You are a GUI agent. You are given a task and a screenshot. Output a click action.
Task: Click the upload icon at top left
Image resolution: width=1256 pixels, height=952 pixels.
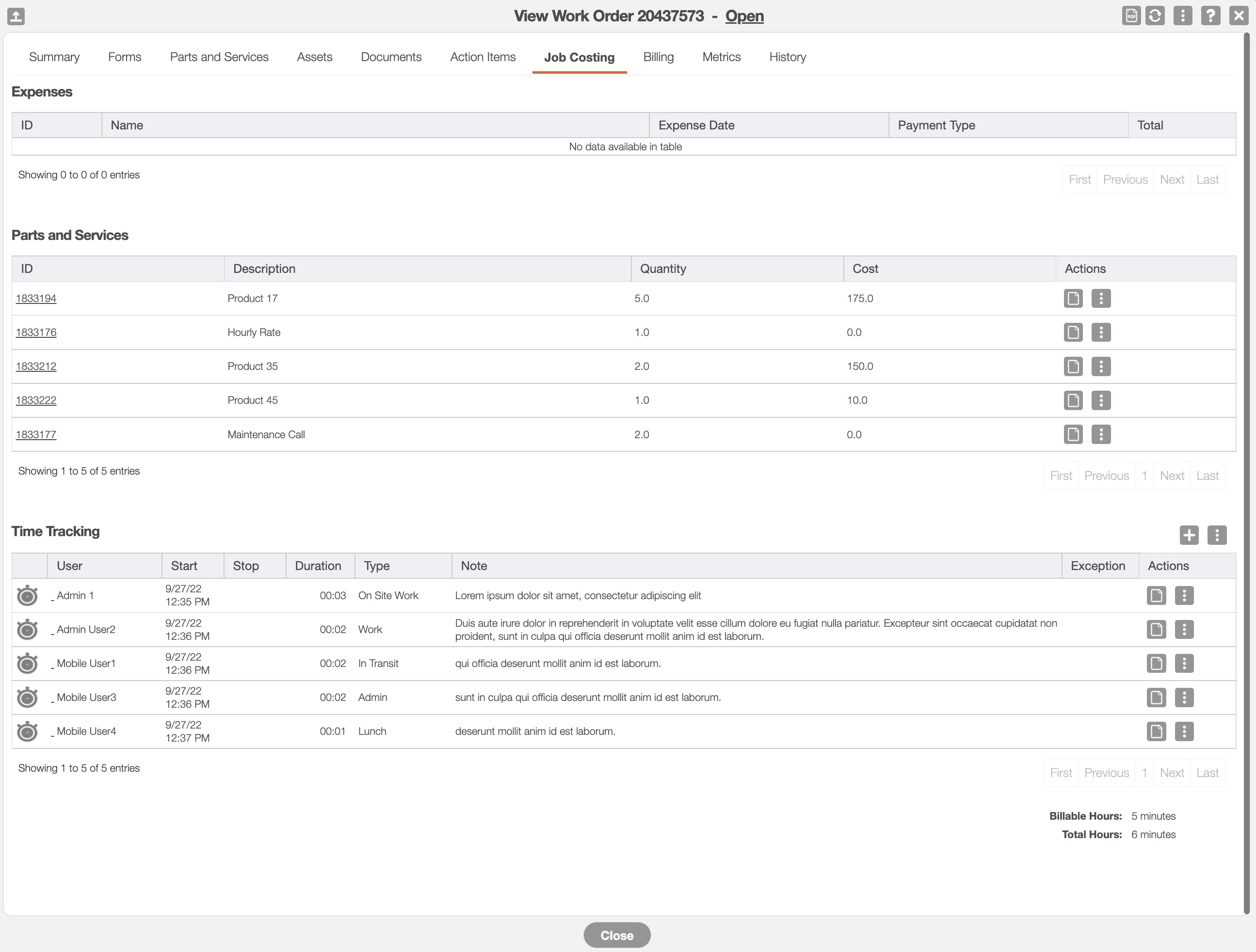point(16,16)
